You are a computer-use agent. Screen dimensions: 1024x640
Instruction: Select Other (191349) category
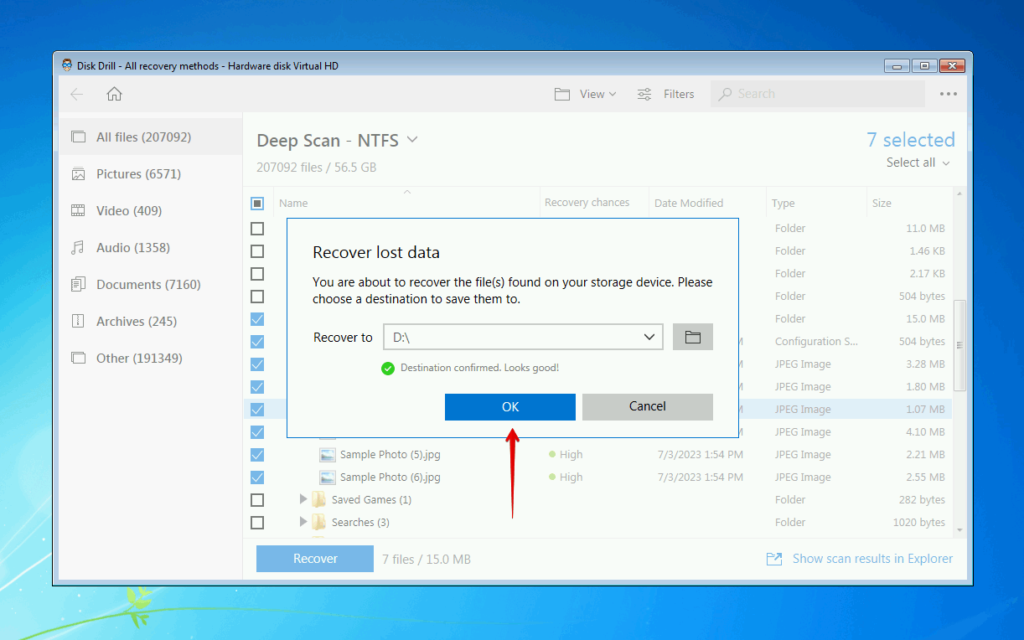tap(151, 358)
